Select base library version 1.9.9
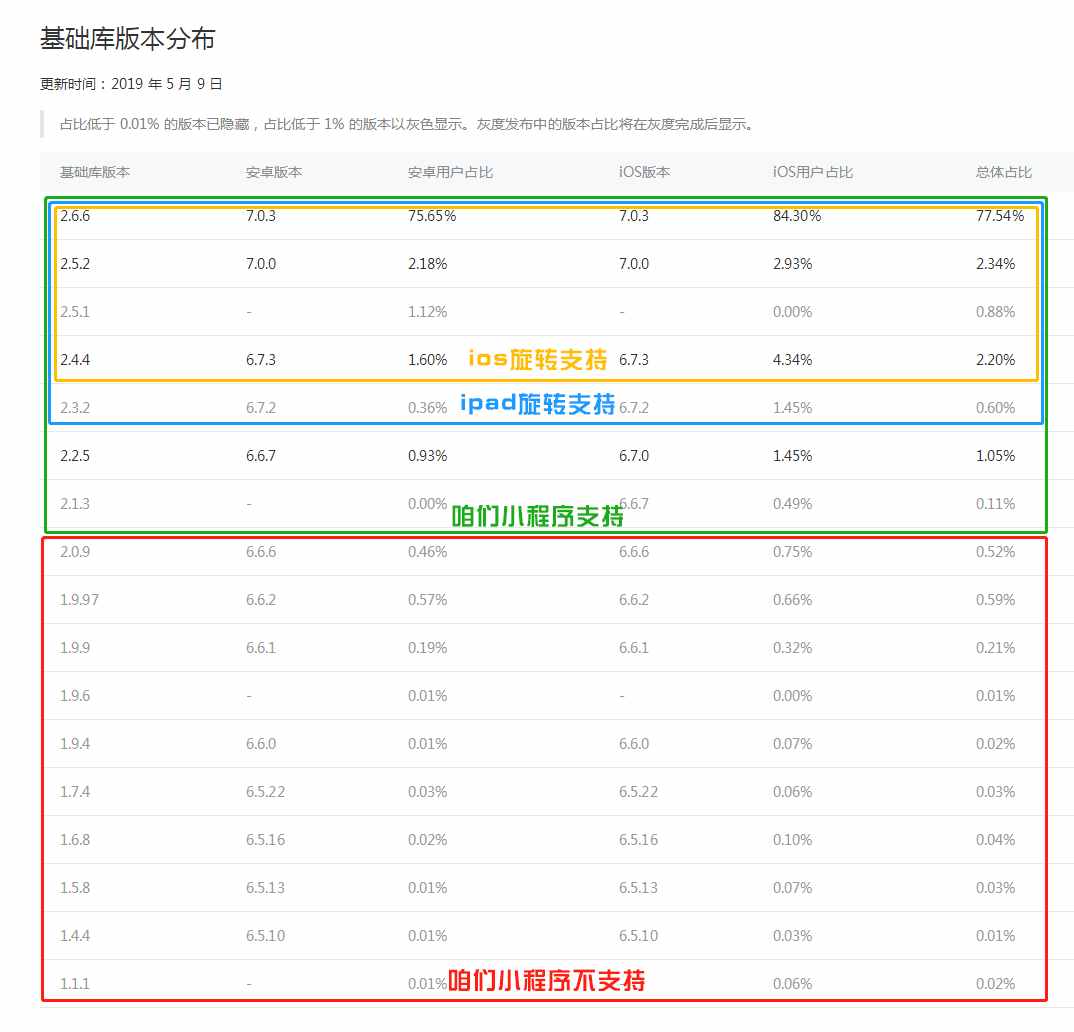Viewport: 1074px width, 1032px height. pos(75,647)
